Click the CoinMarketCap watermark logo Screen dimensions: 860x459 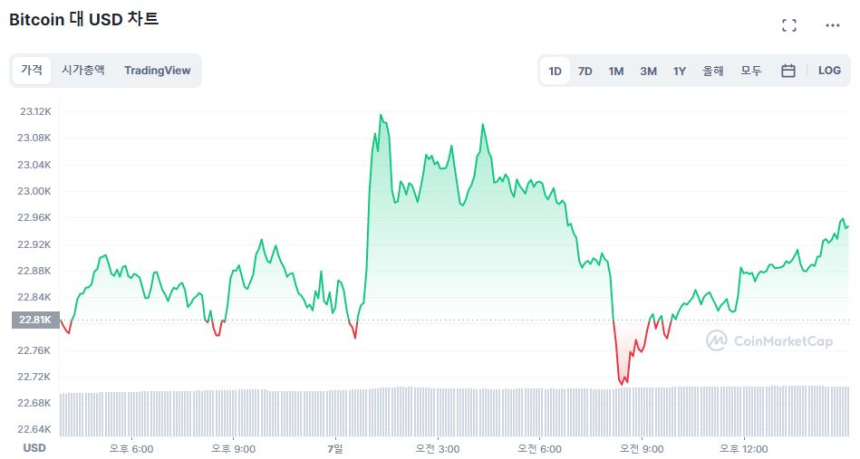pos(770,341)
